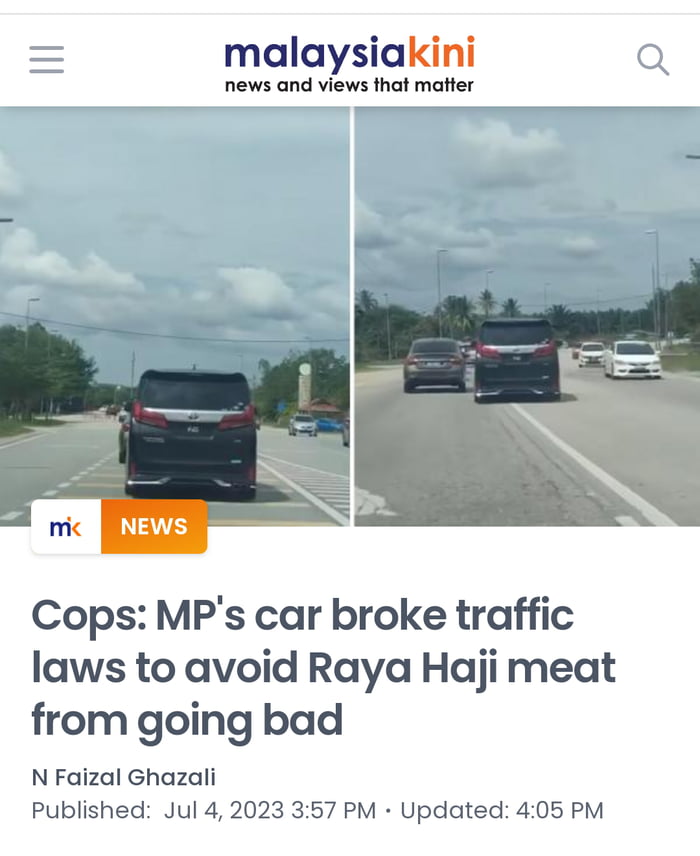Open the right photo of cars overtaking
Screen dimensions: 700x856
527,317
